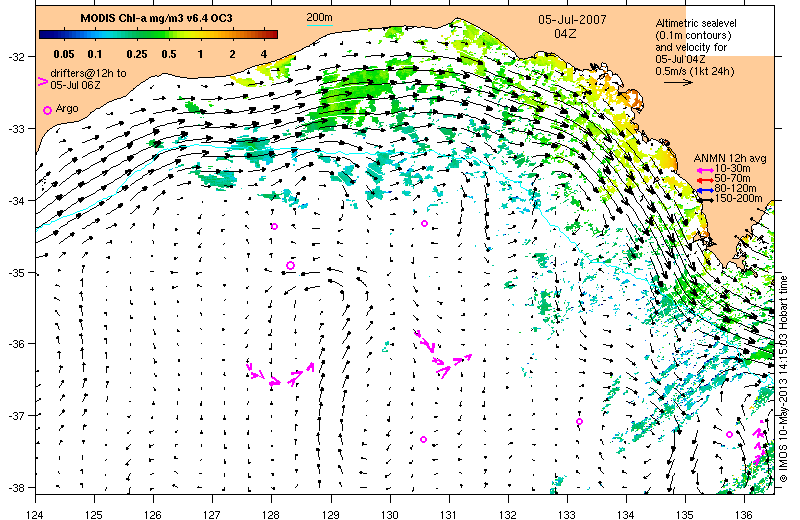Screen dimensions: 800x520
Task: Click the drifter track near 136.3E, 37.3S
Action: (x=760, y=442)
